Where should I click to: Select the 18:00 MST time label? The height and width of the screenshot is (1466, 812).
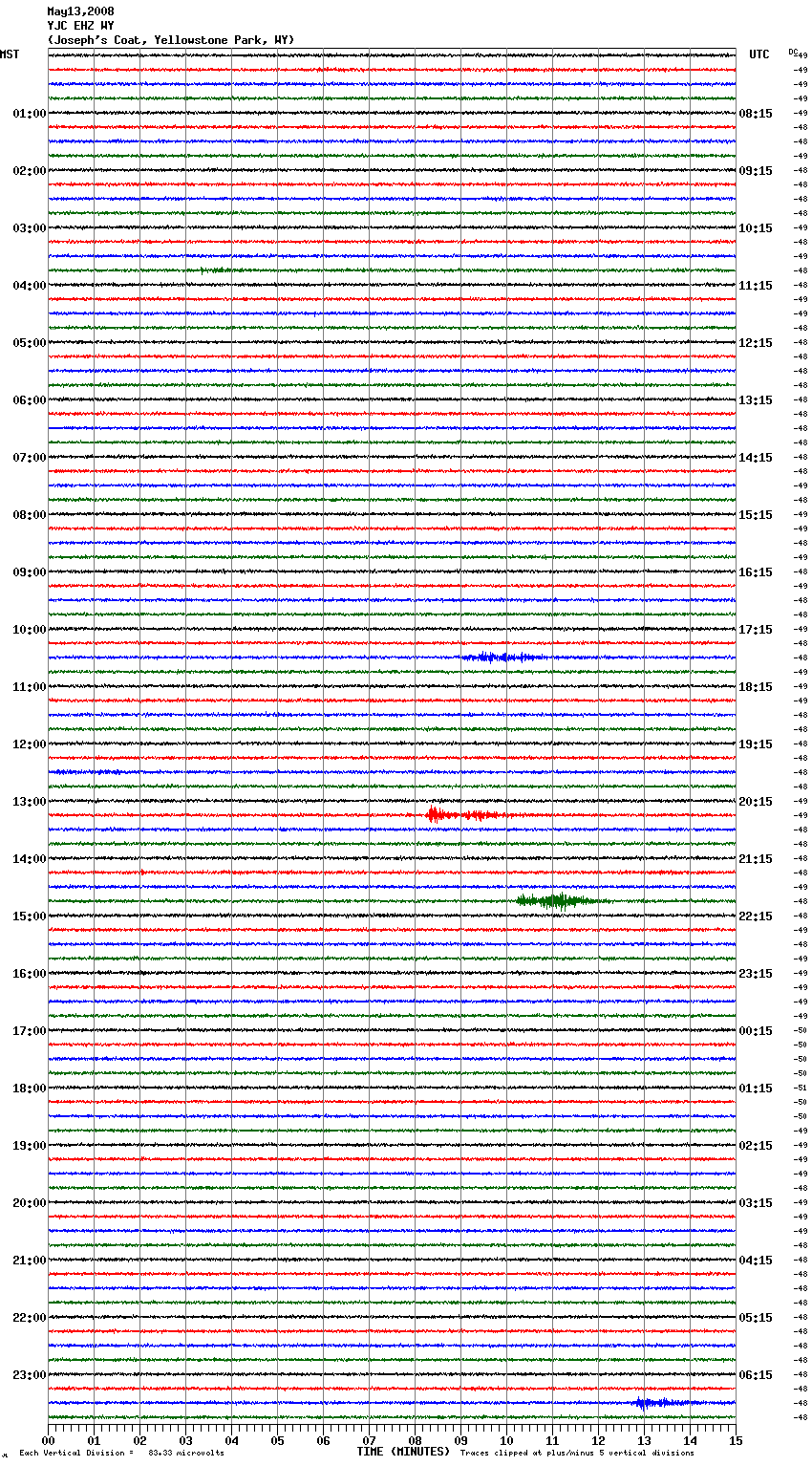pyautogui.click(x=30, y=1089)
